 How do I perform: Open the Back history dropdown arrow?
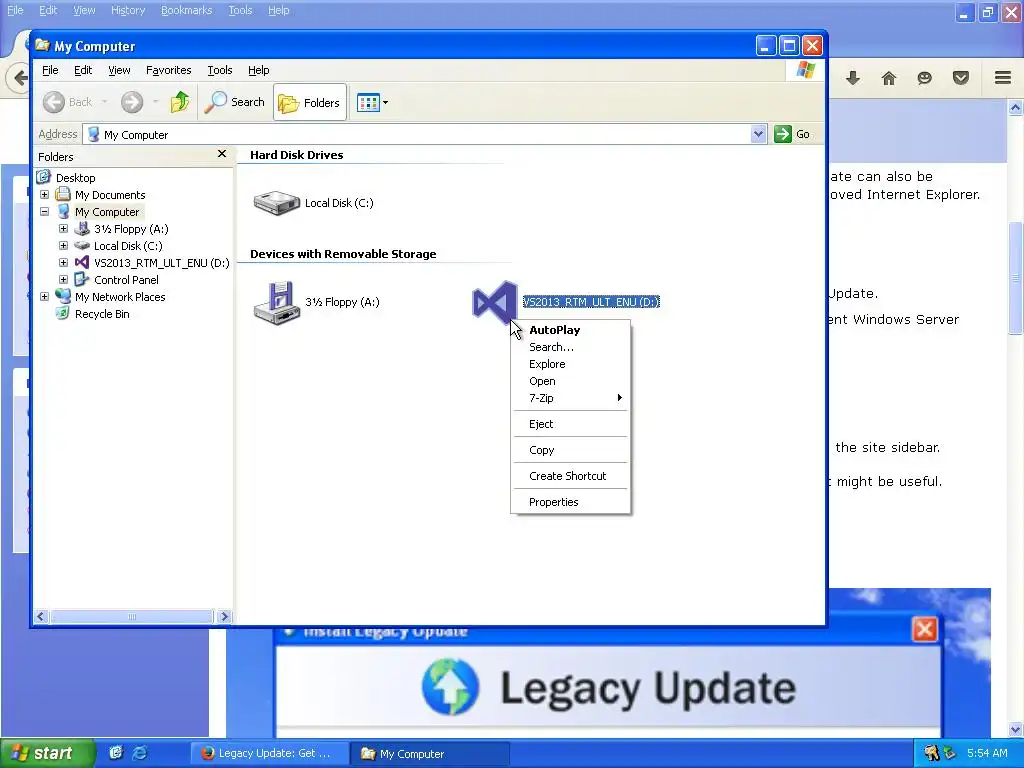pyautogui.click(x=104, y=102)
